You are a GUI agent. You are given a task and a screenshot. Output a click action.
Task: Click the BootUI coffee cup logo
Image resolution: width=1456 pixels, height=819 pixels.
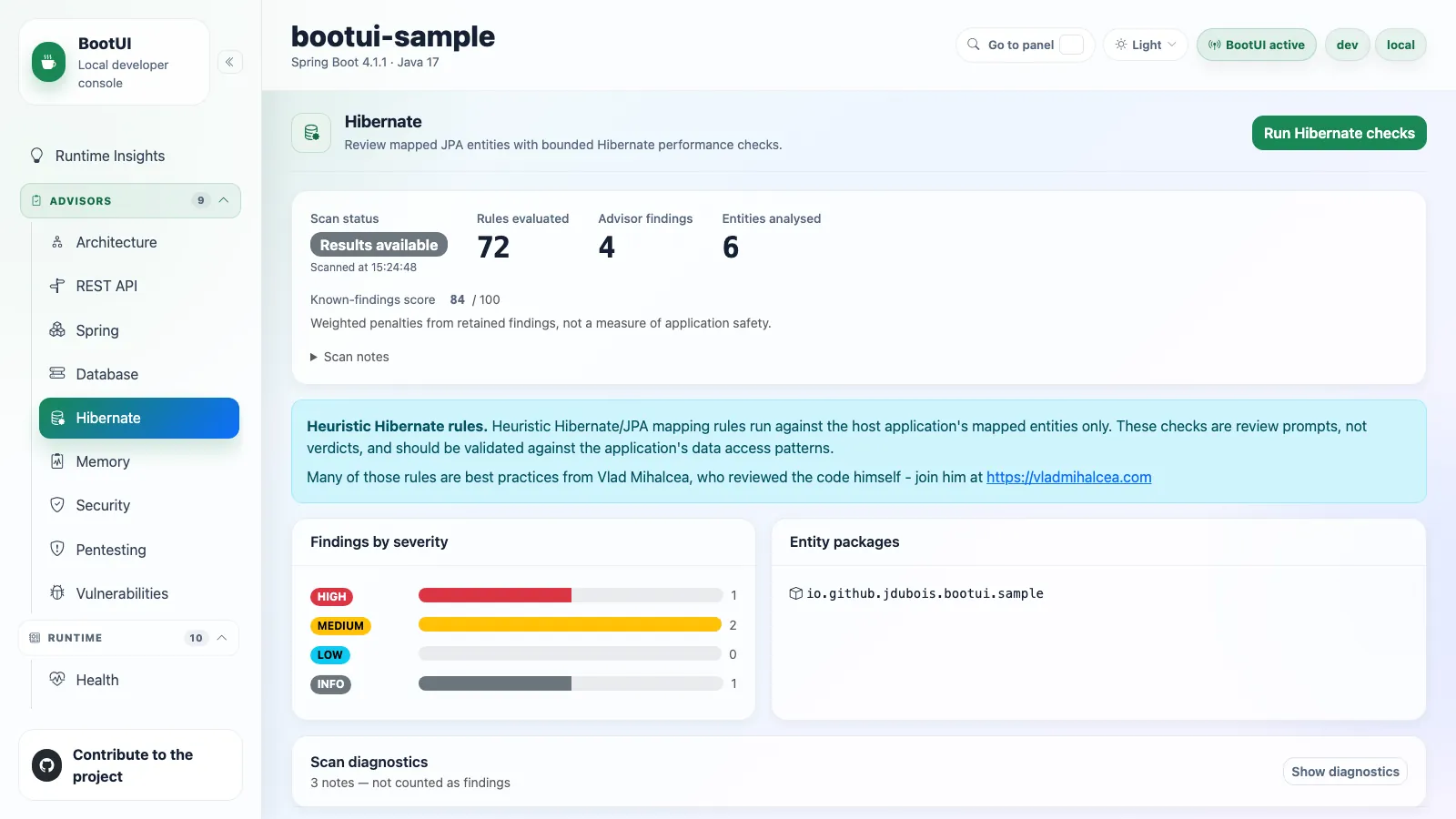tap(49, 63)
